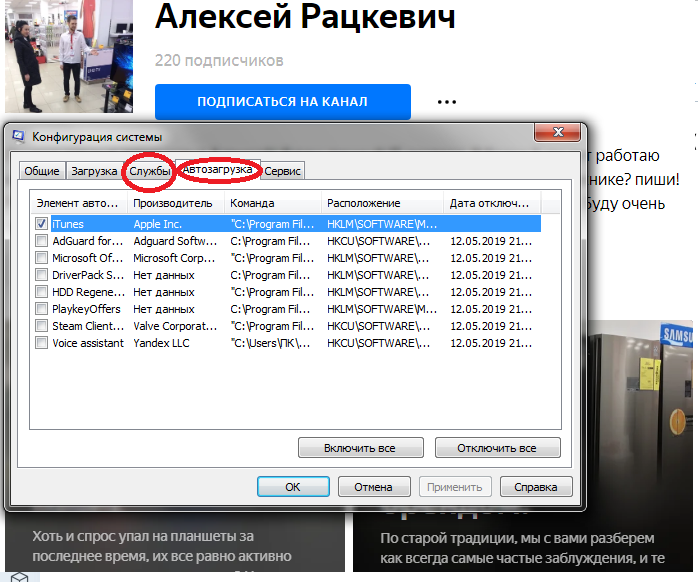Image resolution: width=698 pixels, height=582 pixels.
Task: Open the three-dots channel menu
Action: pos(446,102)
